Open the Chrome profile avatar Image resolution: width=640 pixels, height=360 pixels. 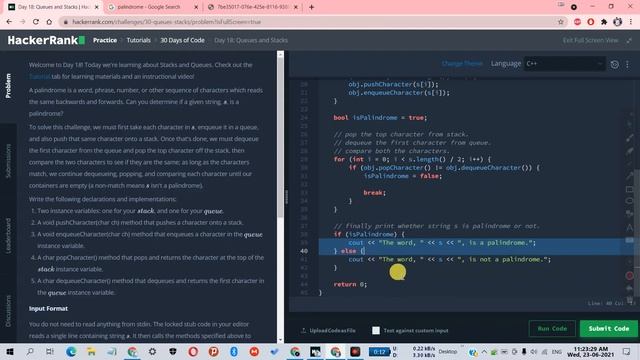pyautogui.click(x=617, y=22)
